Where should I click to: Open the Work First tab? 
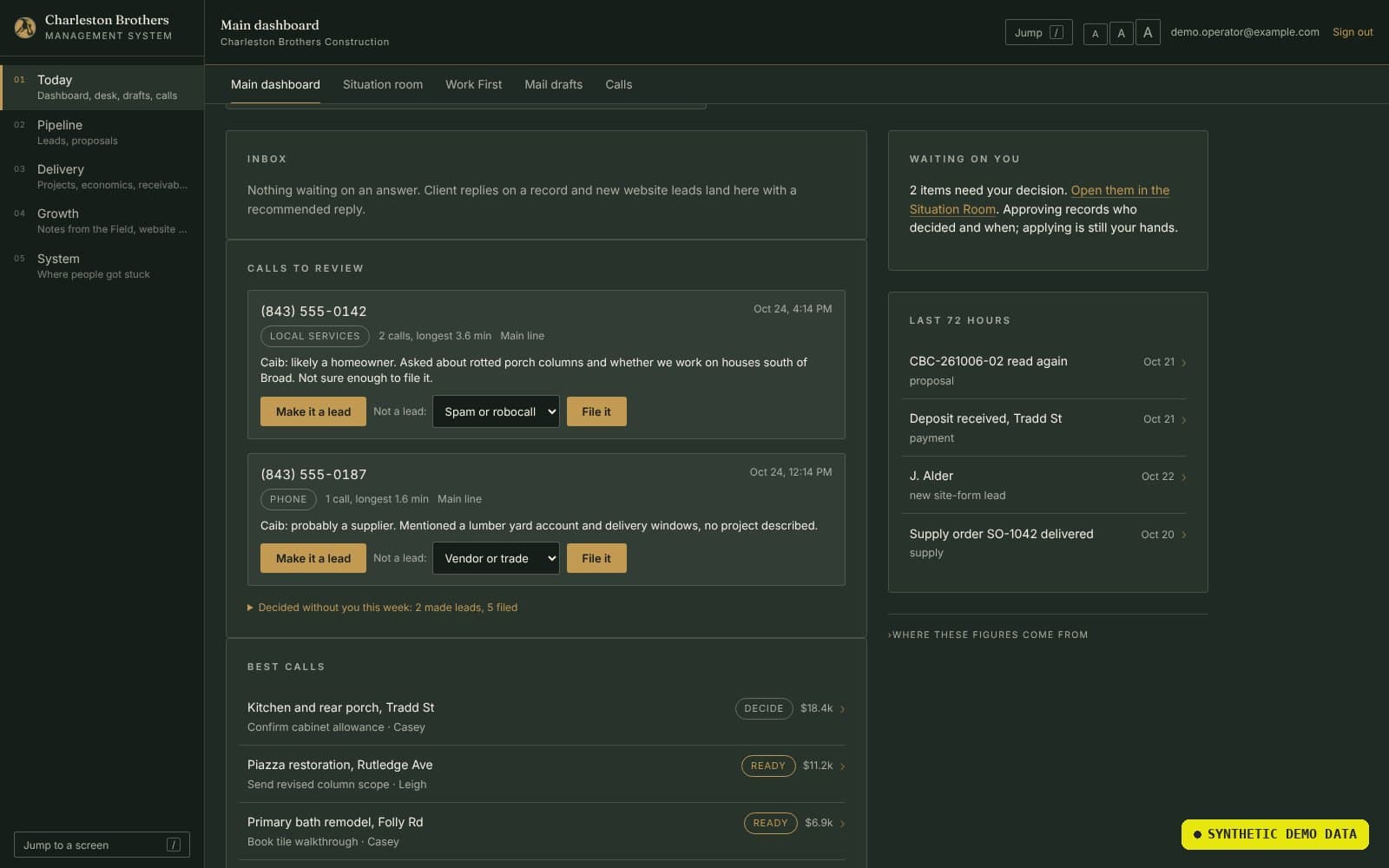coord(473,84)
